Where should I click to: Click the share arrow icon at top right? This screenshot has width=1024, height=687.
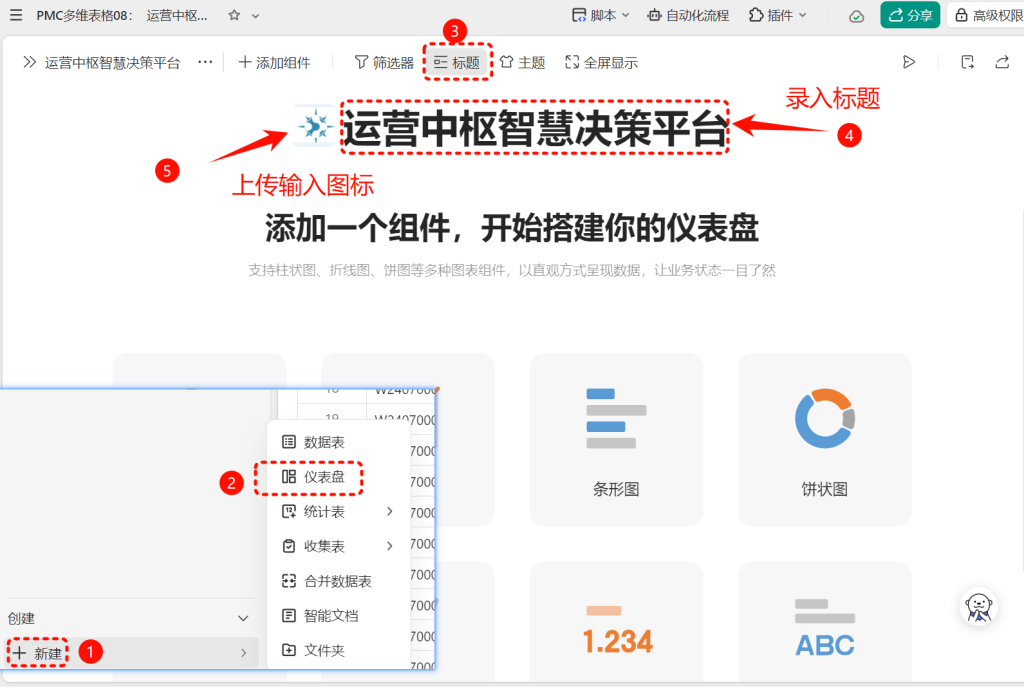pyautogui.click(x=1002, y=62)
